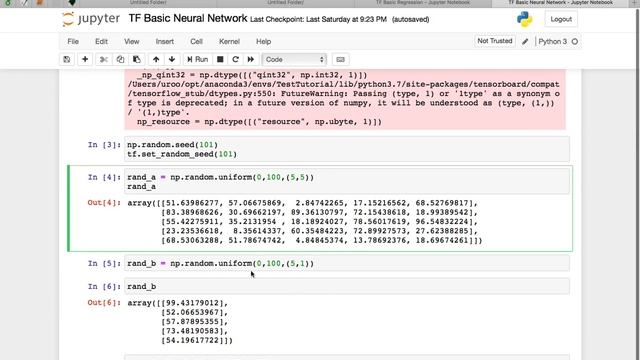
Task: Click into the rand_a uniform code cell
Action: (x=347, y=182)
